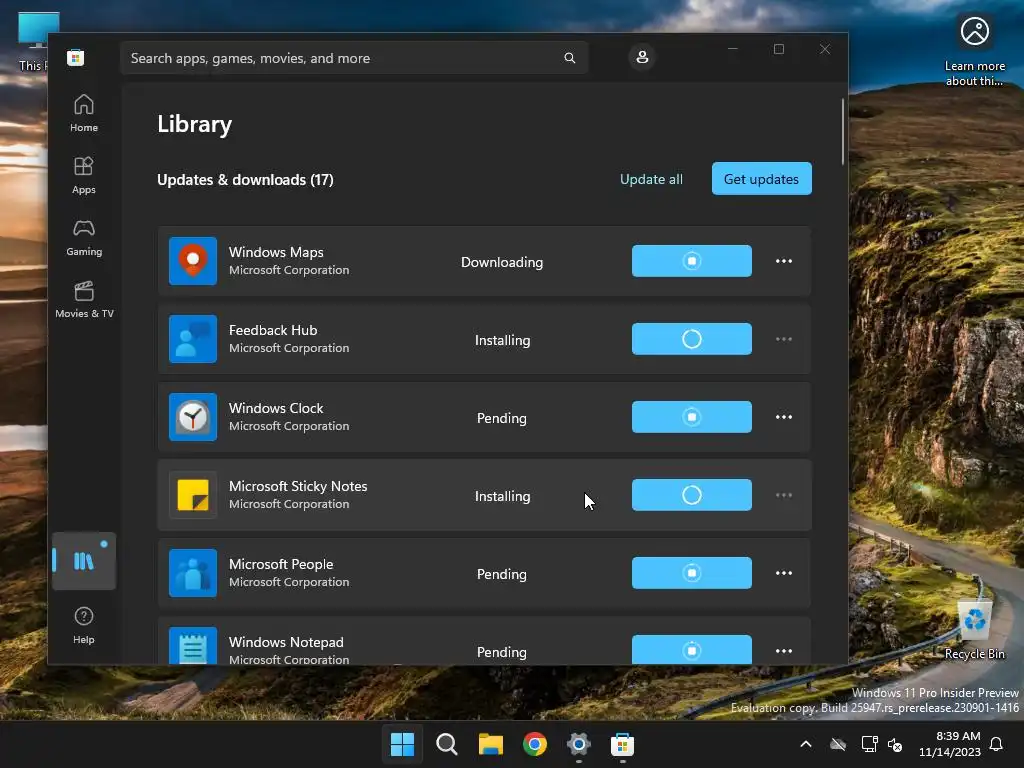Click the OneDrive tray icon
This screenshot has height=768, width=1024.
(838, 744)
